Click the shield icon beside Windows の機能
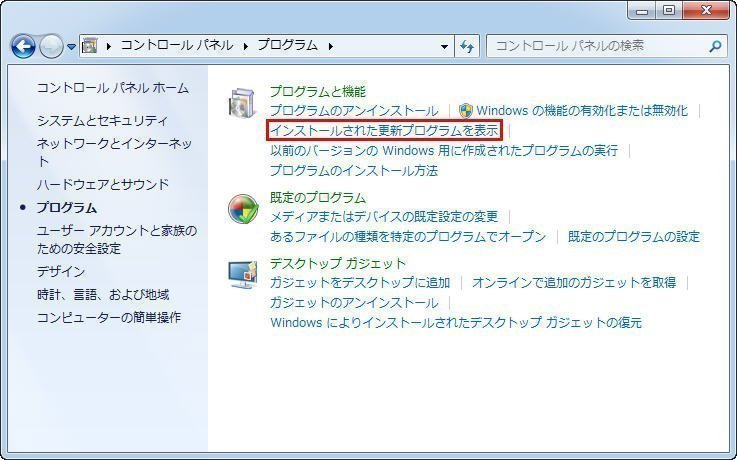This screenshot has height=460, width=737. [465, 110]
